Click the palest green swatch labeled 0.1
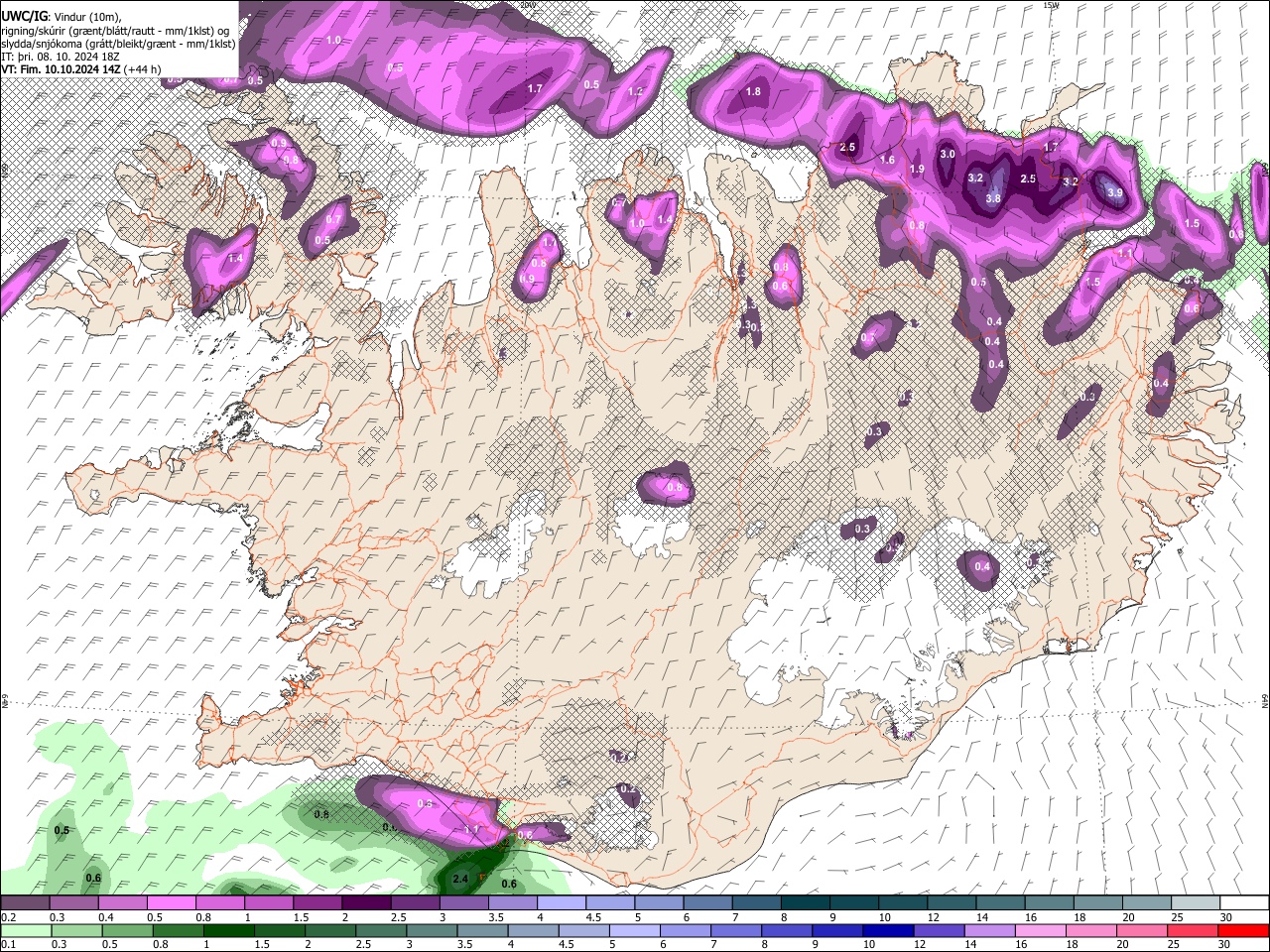Image resolution: width=1270 pixels, height=952 pixels. 25,930
